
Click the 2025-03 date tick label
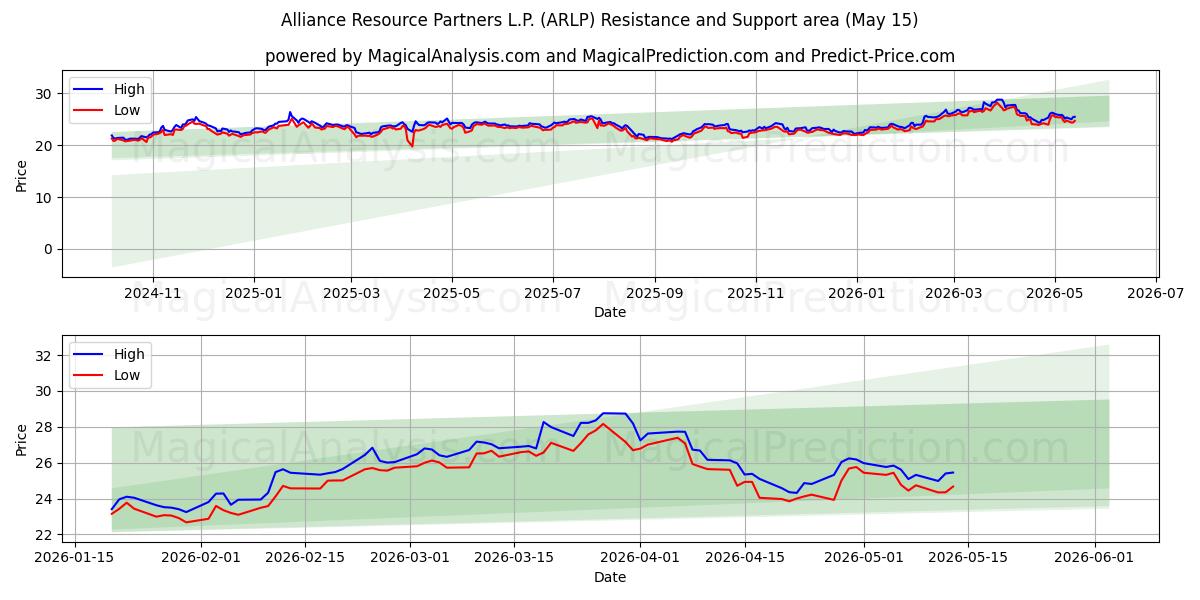point(351,293)
